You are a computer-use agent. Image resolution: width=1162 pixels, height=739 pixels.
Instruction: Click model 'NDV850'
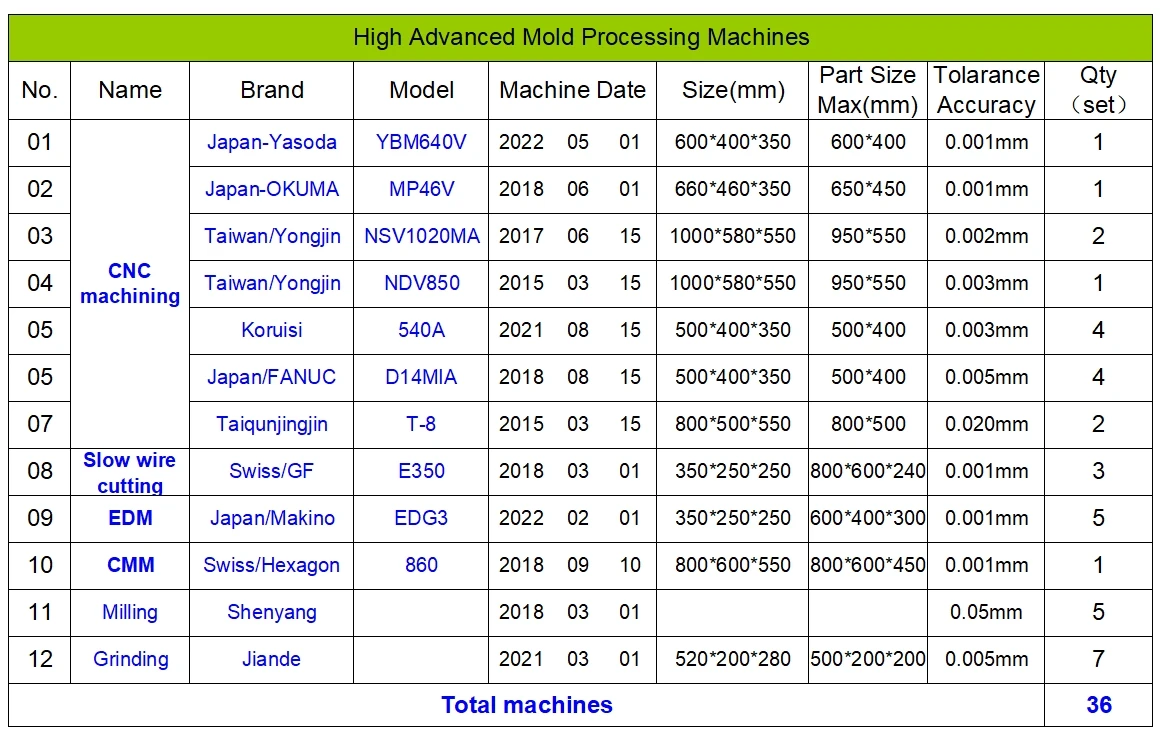click(x=421, y=283)
